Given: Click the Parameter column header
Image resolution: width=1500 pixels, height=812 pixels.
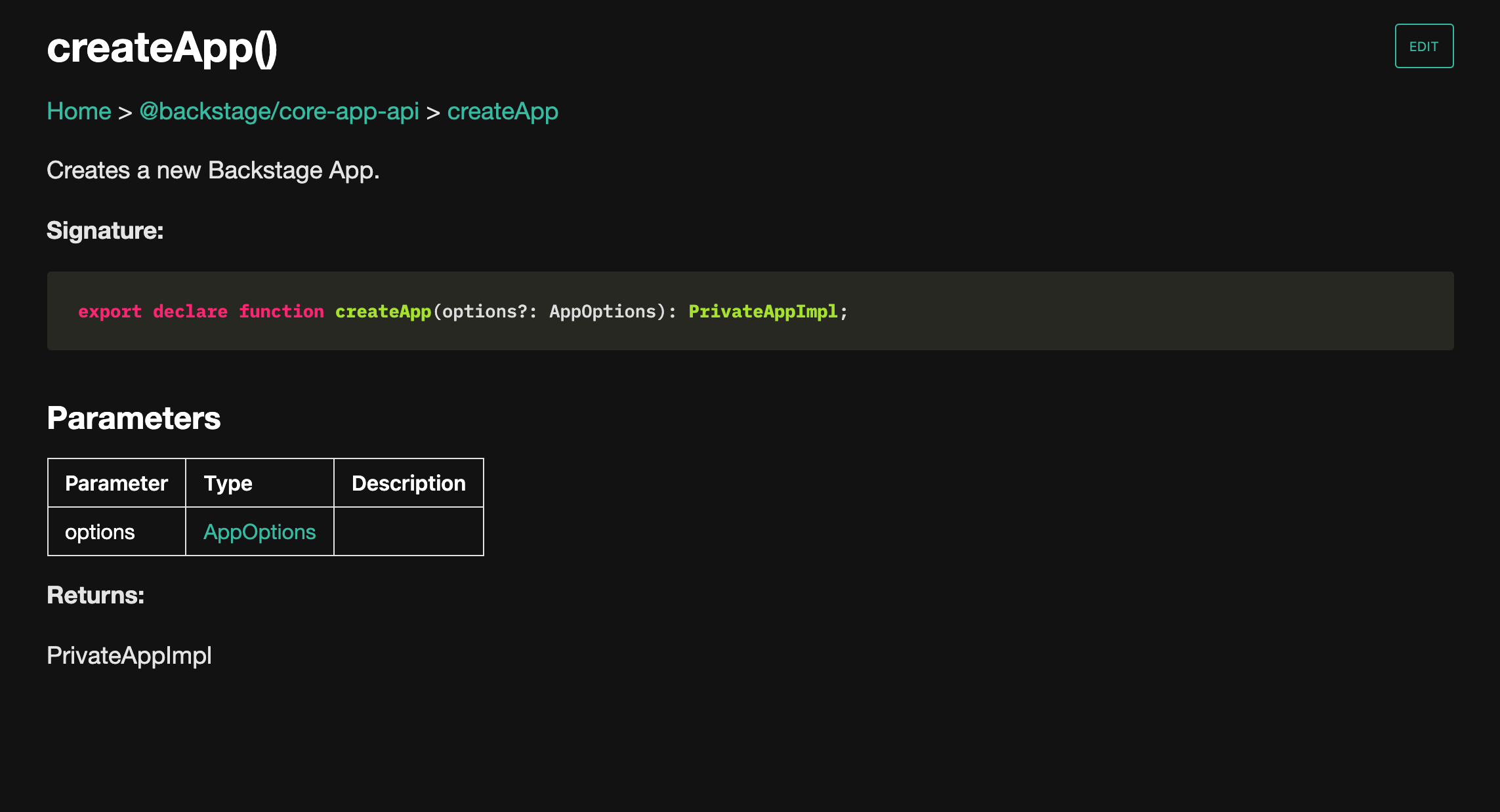Looking at the screenshot, I should coord(117,483).
